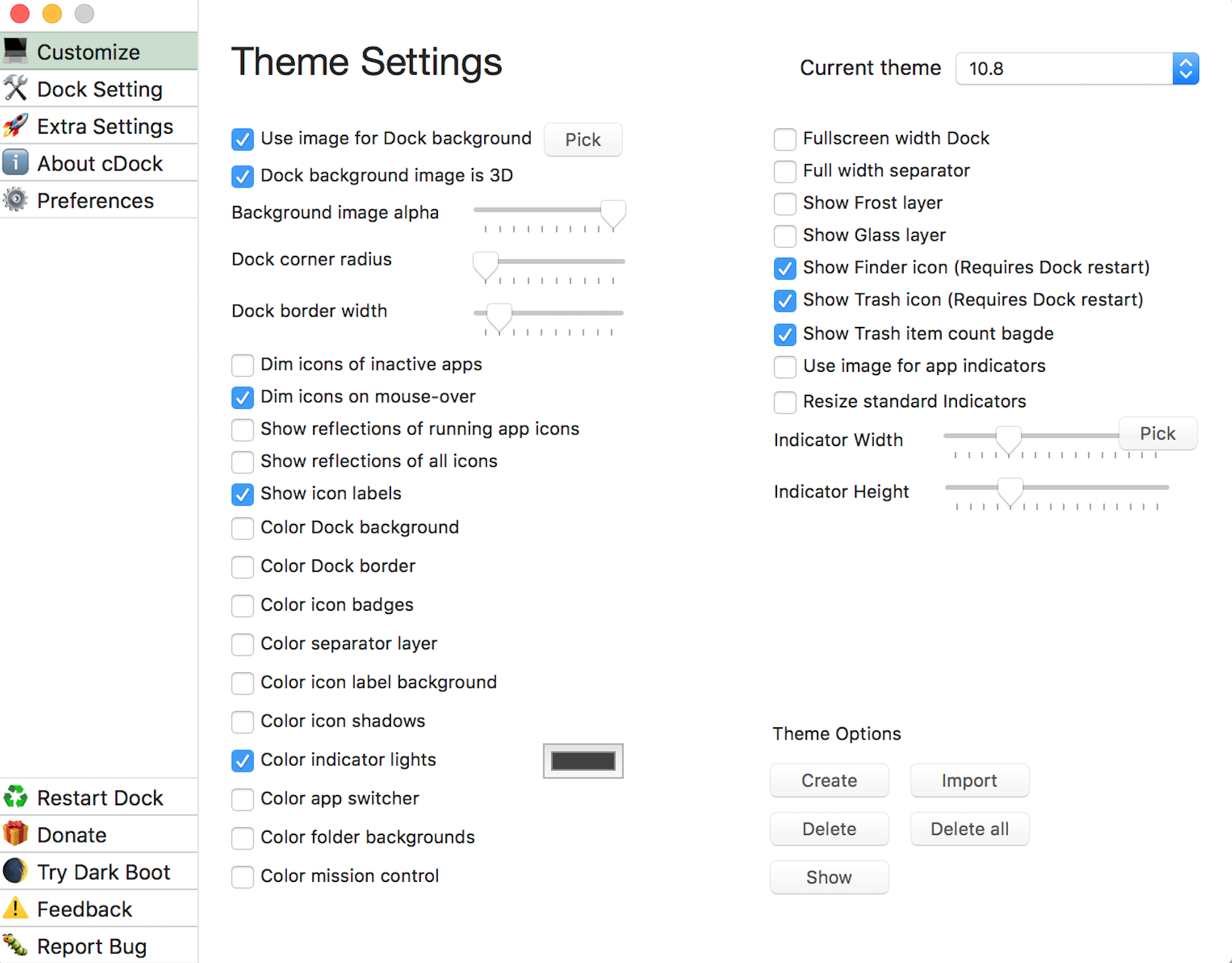Screen dimensions: 1232x963
Task: Click the Create theme button
Action: pyautogui.click(x=829, y=781)
